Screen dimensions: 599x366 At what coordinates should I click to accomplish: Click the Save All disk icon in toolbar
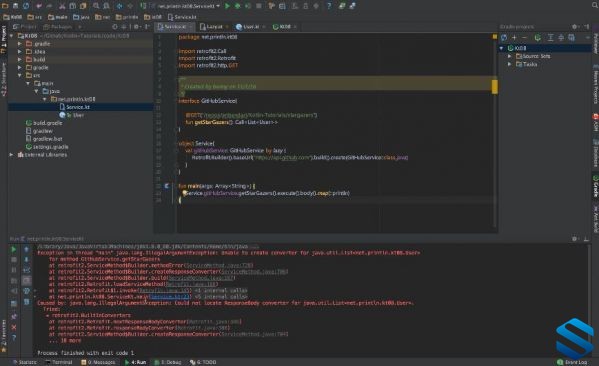tap(15, 6)
